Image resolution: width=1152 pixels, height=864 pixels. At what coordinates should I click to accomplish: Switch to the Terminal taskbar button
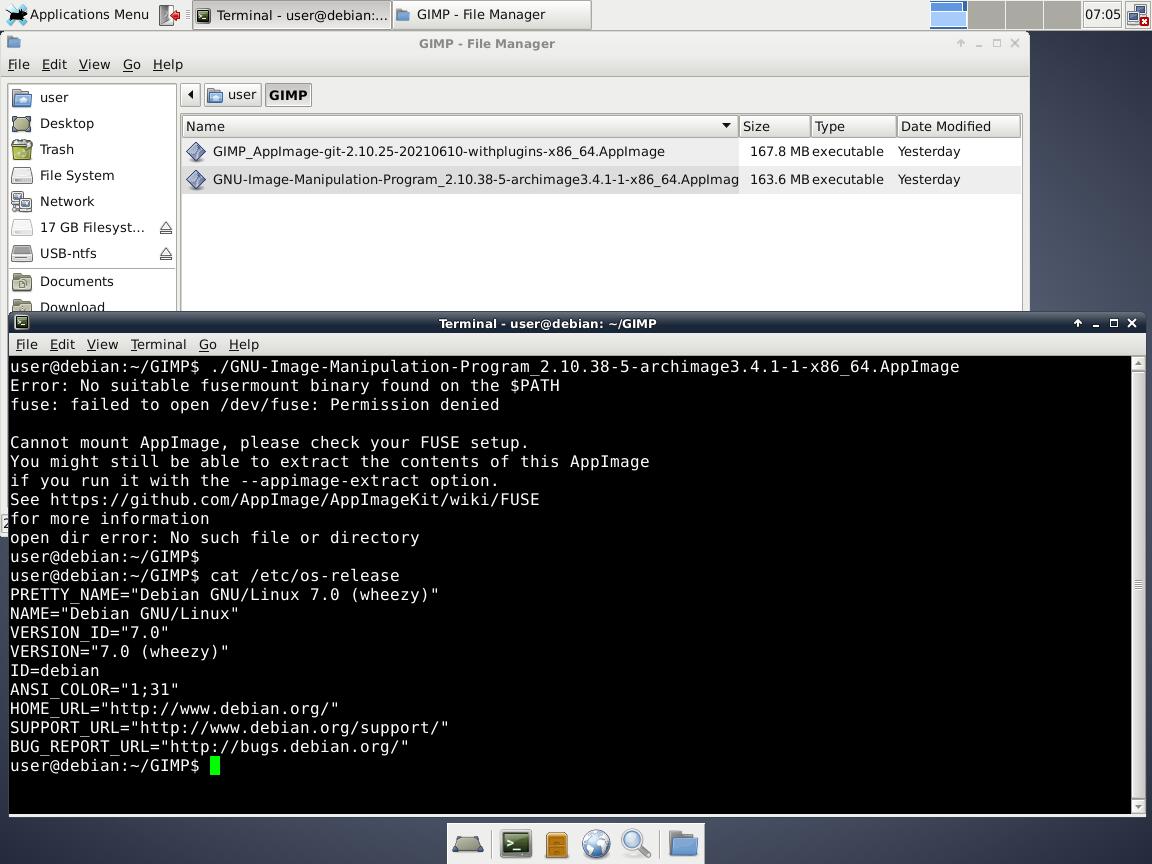(292, 15)
